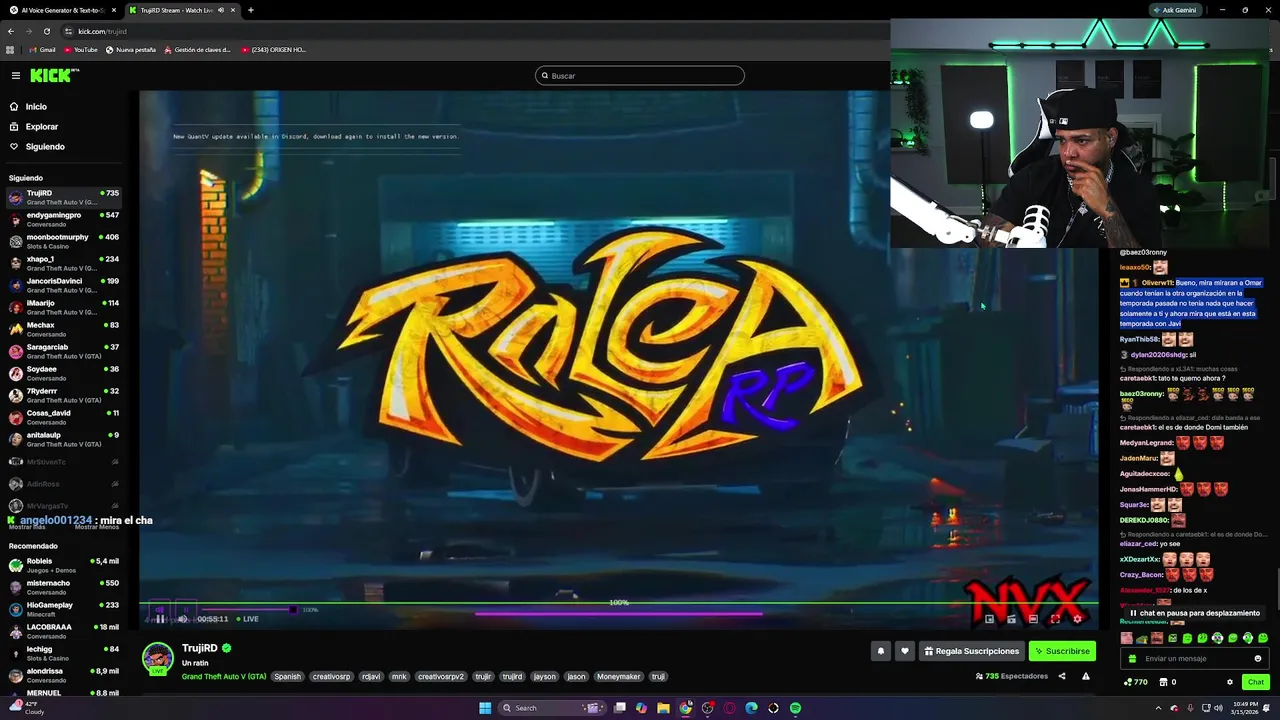This screenshot has width=1280, height=720.
Task: Click the Buscar search field
Action: (x=640, y=75)
